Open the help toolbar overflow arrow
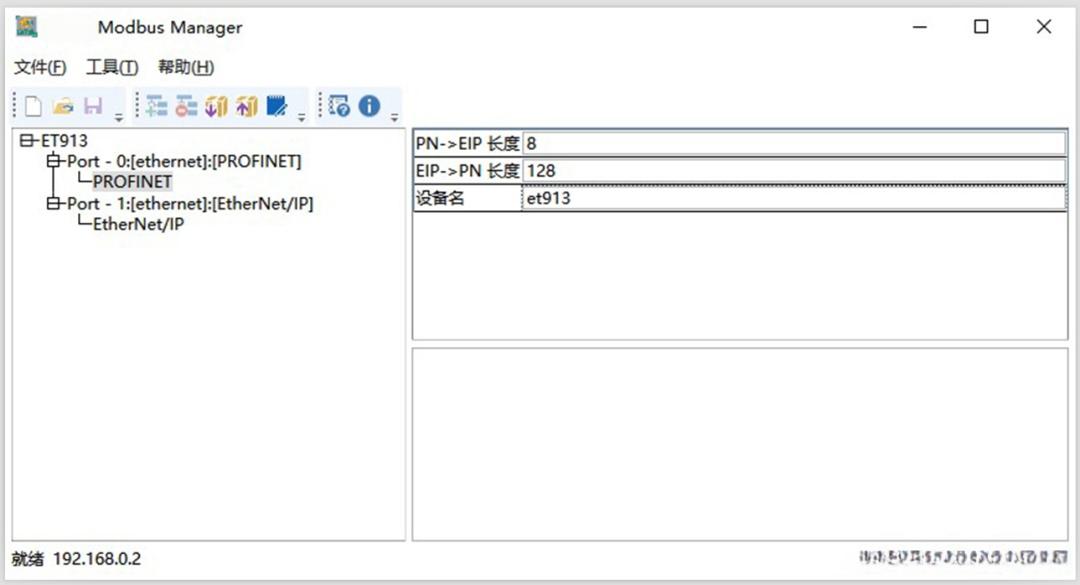 coord(394,118)
